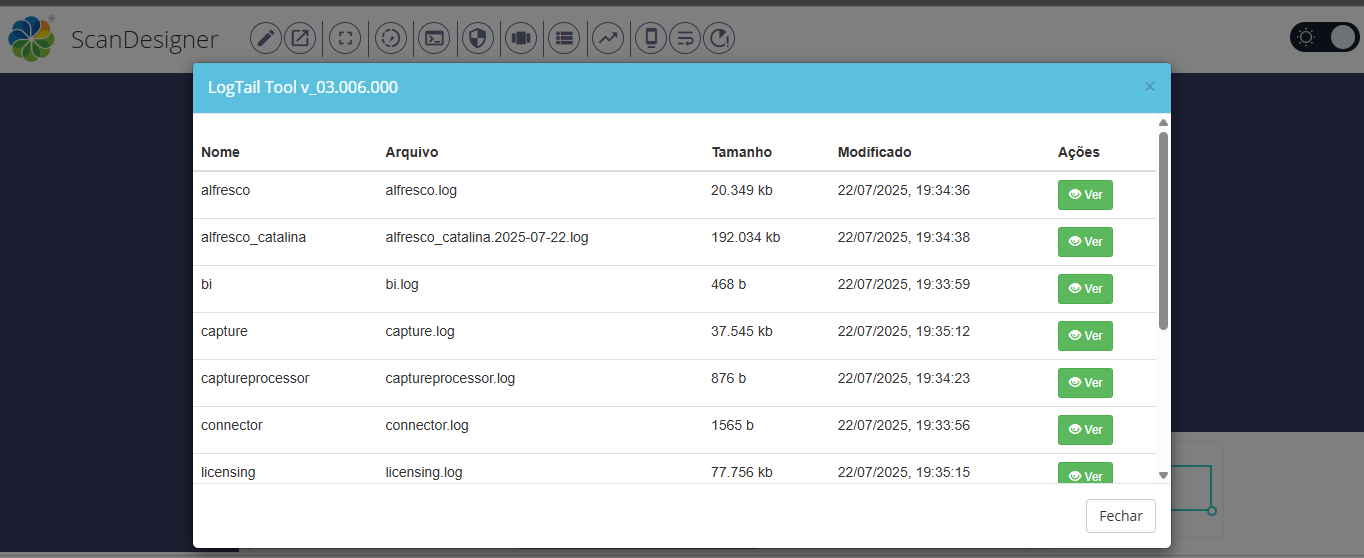Viewport: 1364px width, 558px height.
Task: Click the shield security toolbar icon
Action: [478, 39]
